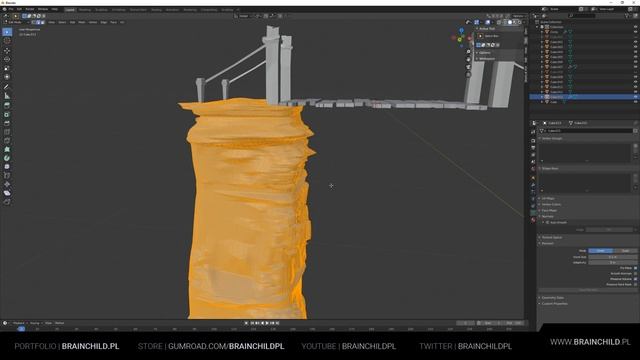
Task: Hide the Collection via its eye icon
Action: (x=635, y=27)
